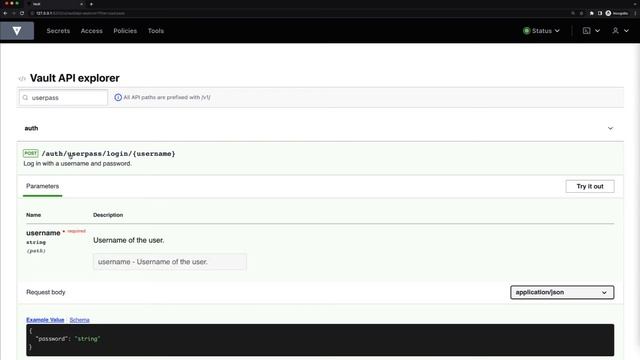Image resolution: width=640 pixels, height=360 pixels.
Task: Open the Status dropdown
Action: tap(541, 31)
